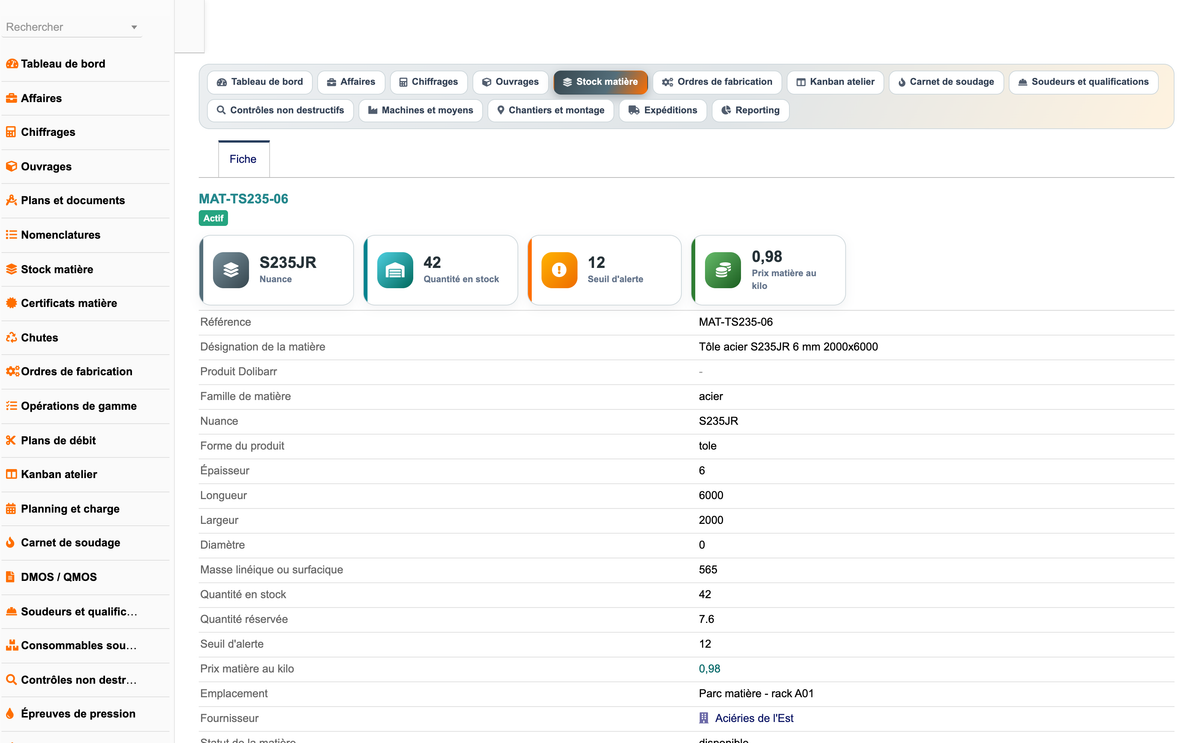Screen dimensions: 1200x743
Task: Click the building icon beside Aciéries de l'Est
Action: pyautogui.click(x=704, y=718)
